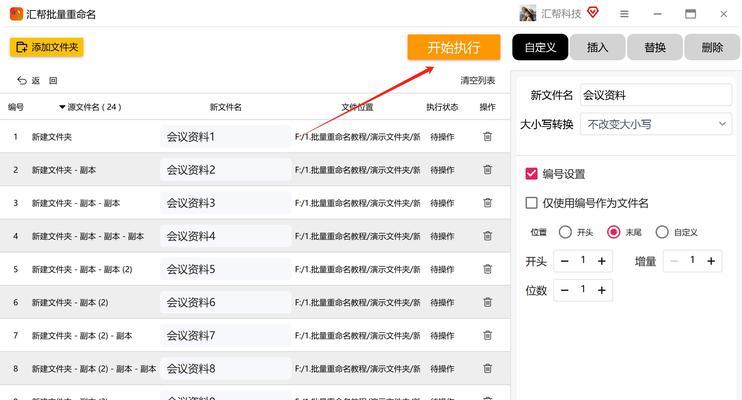
Task: Select the 自定义 position radio button
Action: (662, 232)
